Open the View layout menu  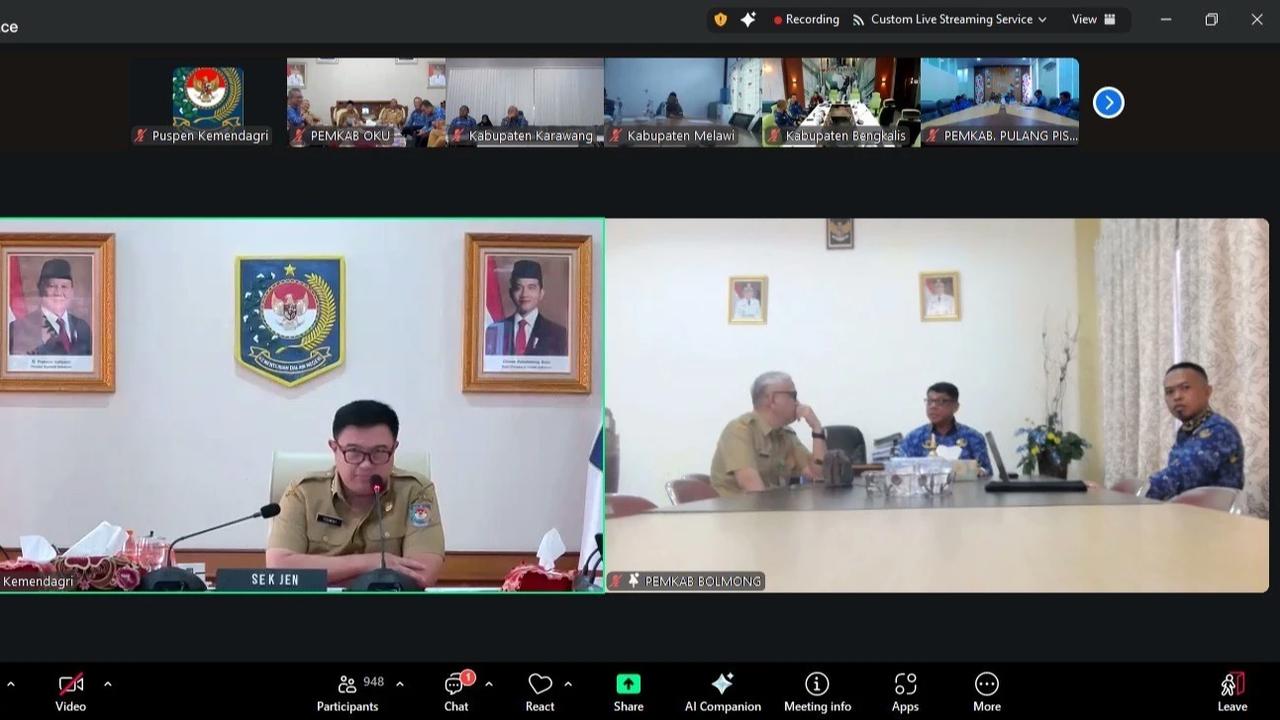pos(1094,19)
